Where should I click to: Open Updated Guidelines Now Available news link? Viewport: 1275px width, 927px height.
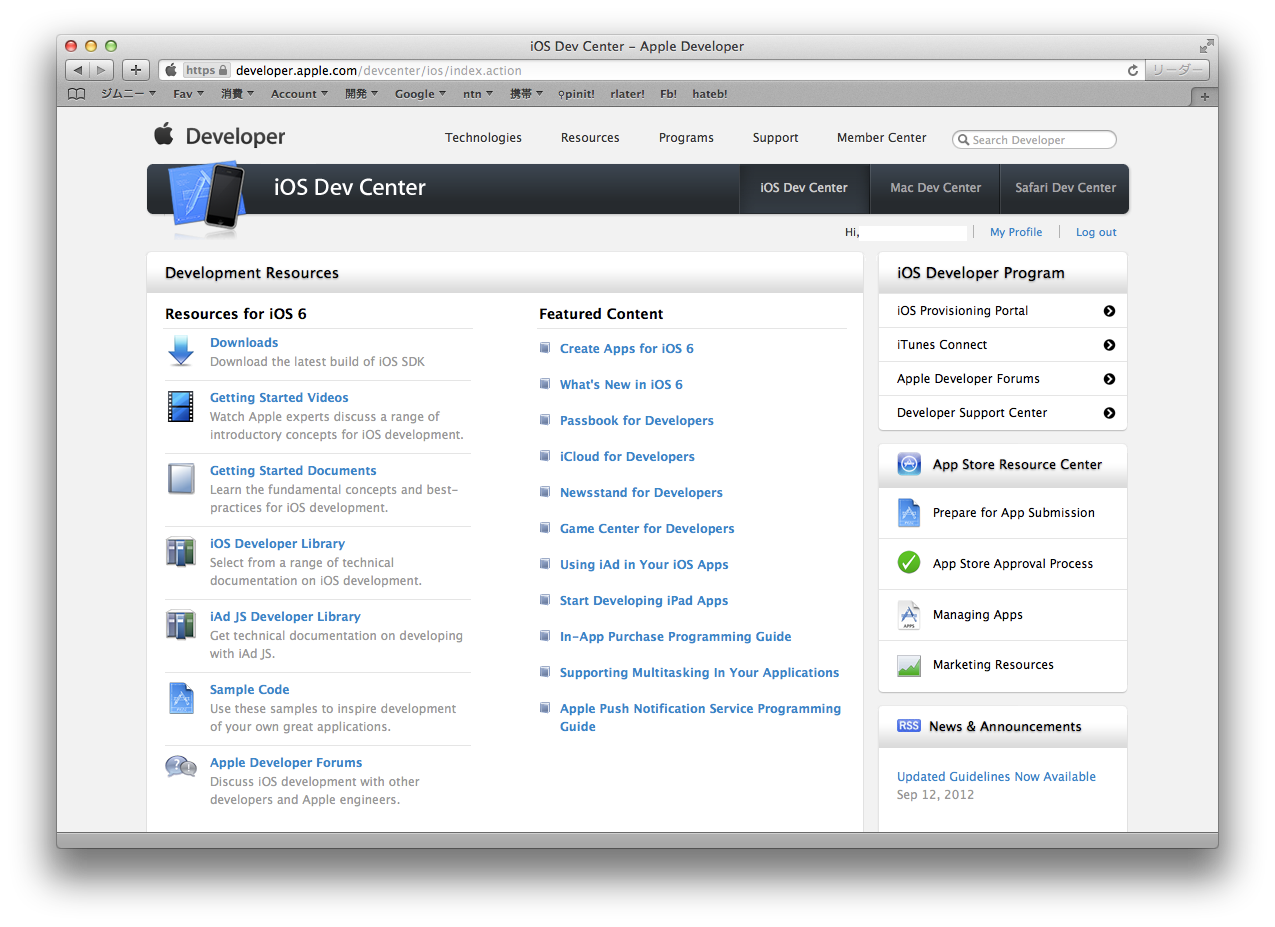(996, 777)
